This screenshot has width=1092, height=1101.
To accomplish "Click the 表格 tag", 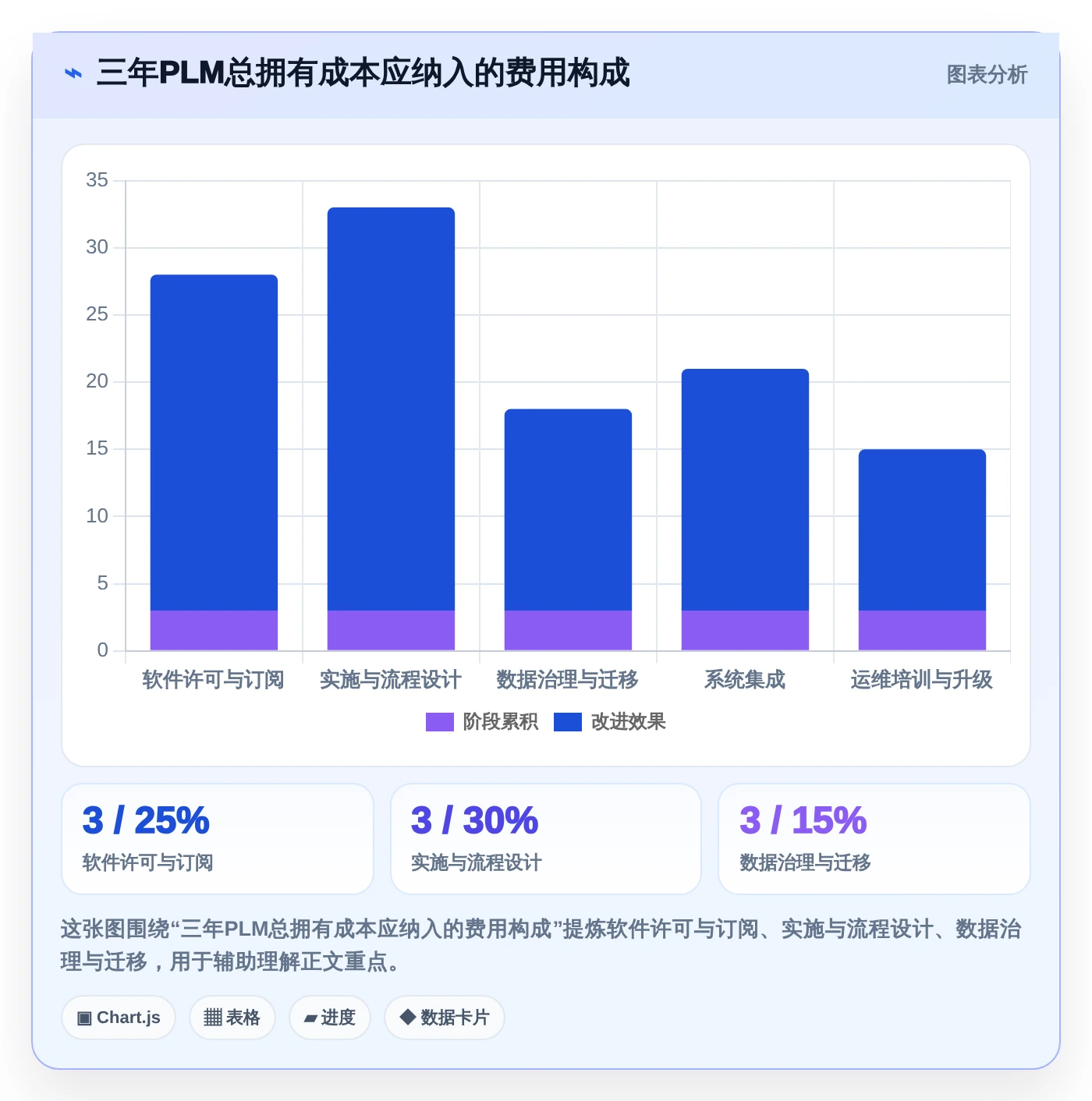I will click(232, 1018).
